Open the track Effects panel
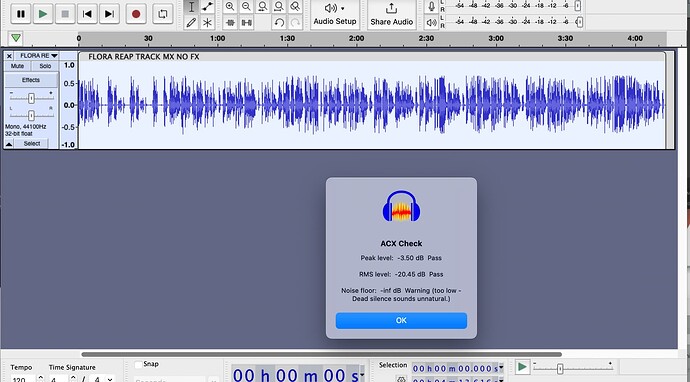The width and height of the screenshot is (690, 382). click(x=31, y=80)
